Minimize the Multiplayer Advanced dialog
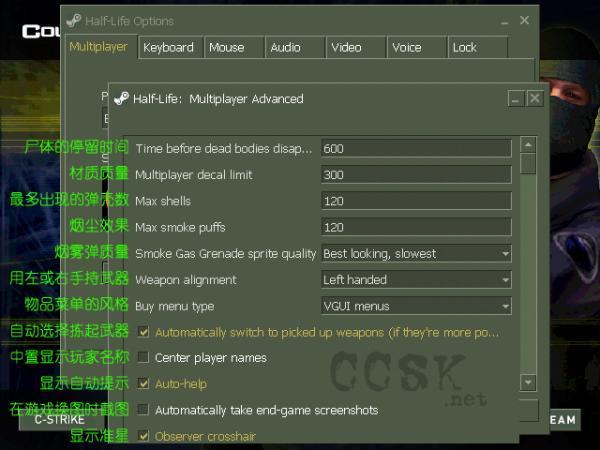600x450 pixels. tap(515, 99)
